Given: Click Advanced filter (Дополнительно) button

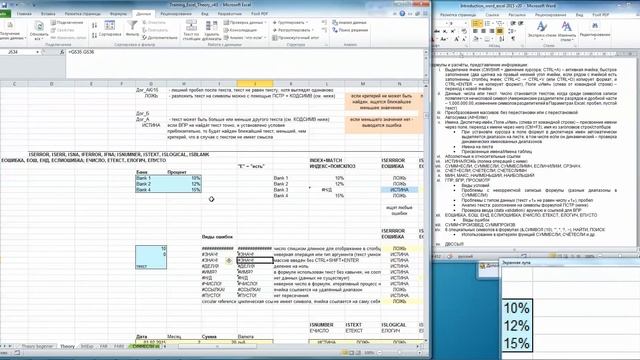Looking at the screenshot, I should 160,38.
